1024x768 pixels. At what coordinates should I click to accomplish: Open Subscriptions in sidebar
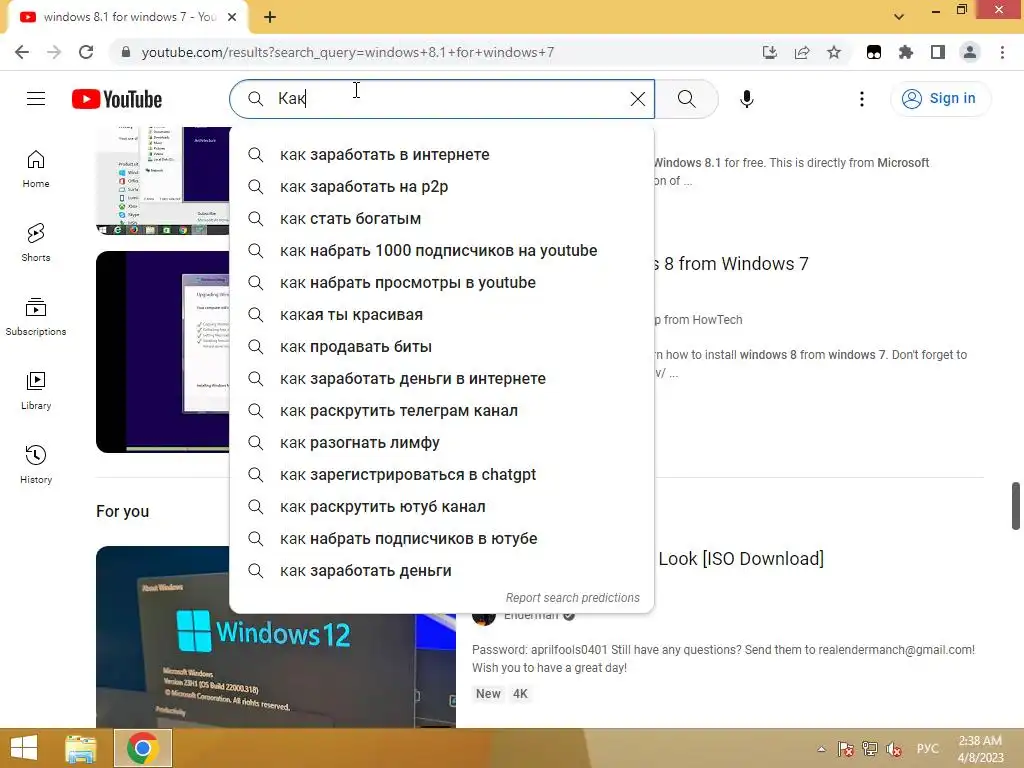pos(36,317)
